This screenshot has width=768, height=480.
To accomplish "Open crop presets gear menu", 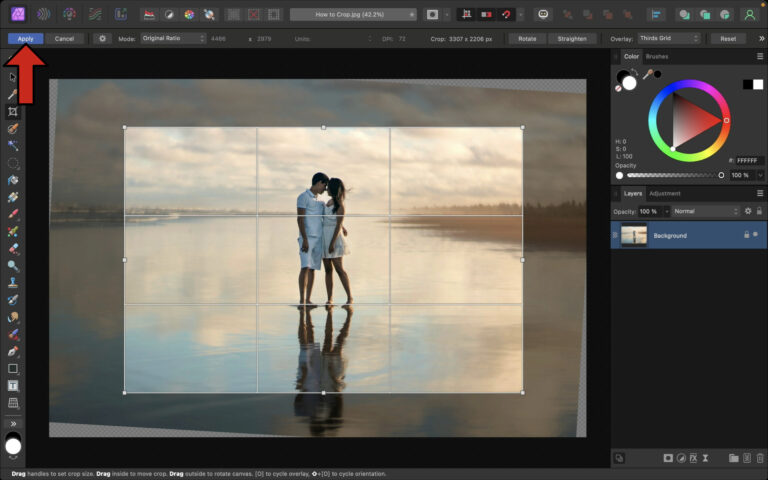I will click(102, 39).
